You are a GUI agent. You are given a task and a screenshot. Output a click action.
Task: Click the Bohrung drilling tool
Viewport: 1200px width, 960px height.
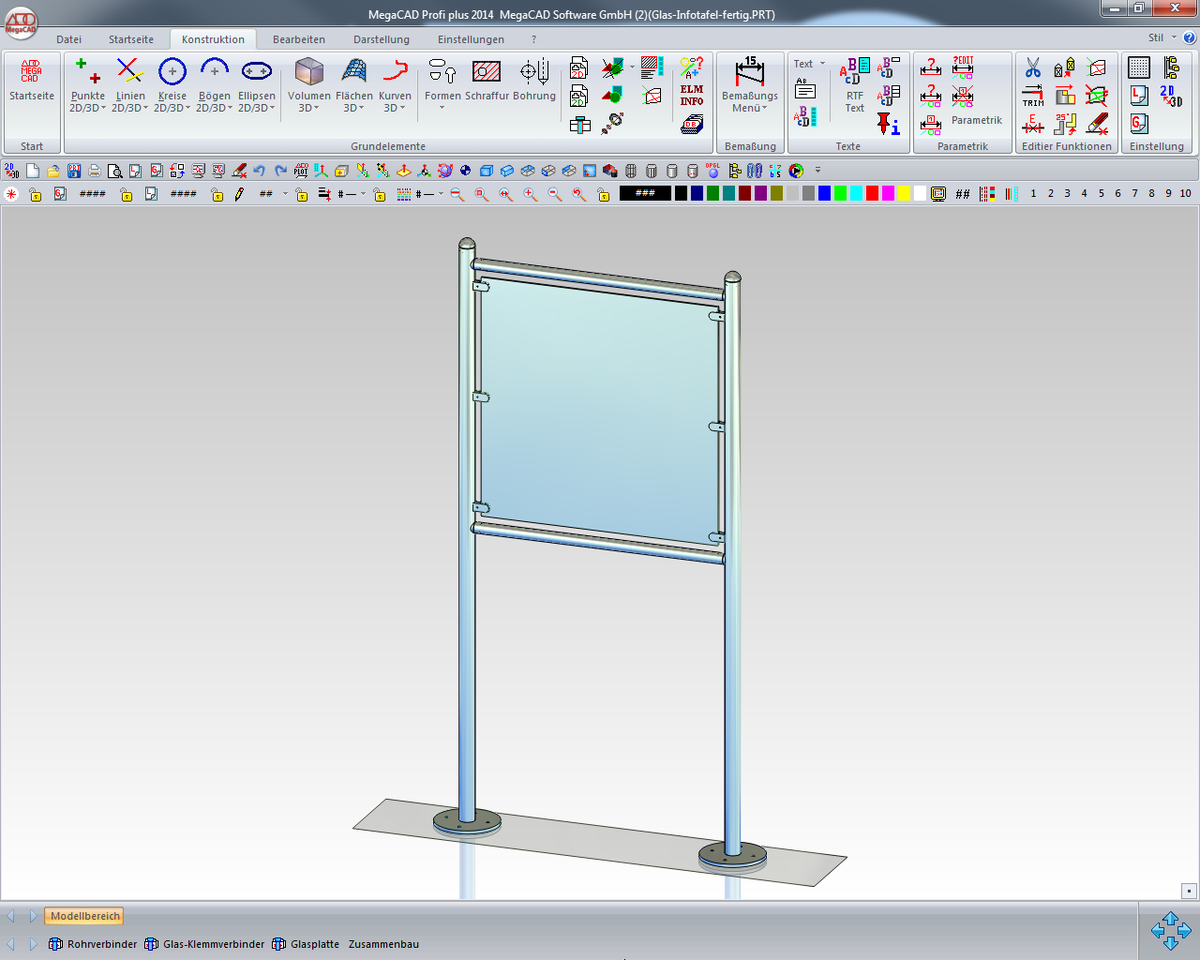point(534,82)
